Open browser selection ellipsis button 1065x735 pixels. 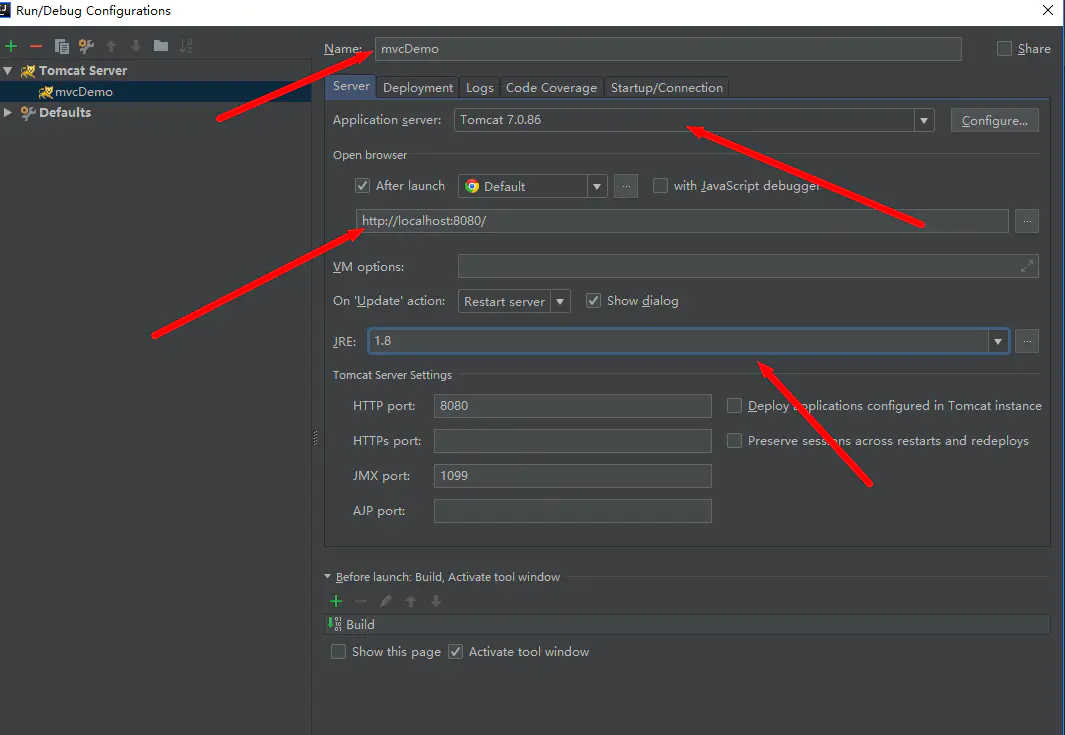(626, 186)
